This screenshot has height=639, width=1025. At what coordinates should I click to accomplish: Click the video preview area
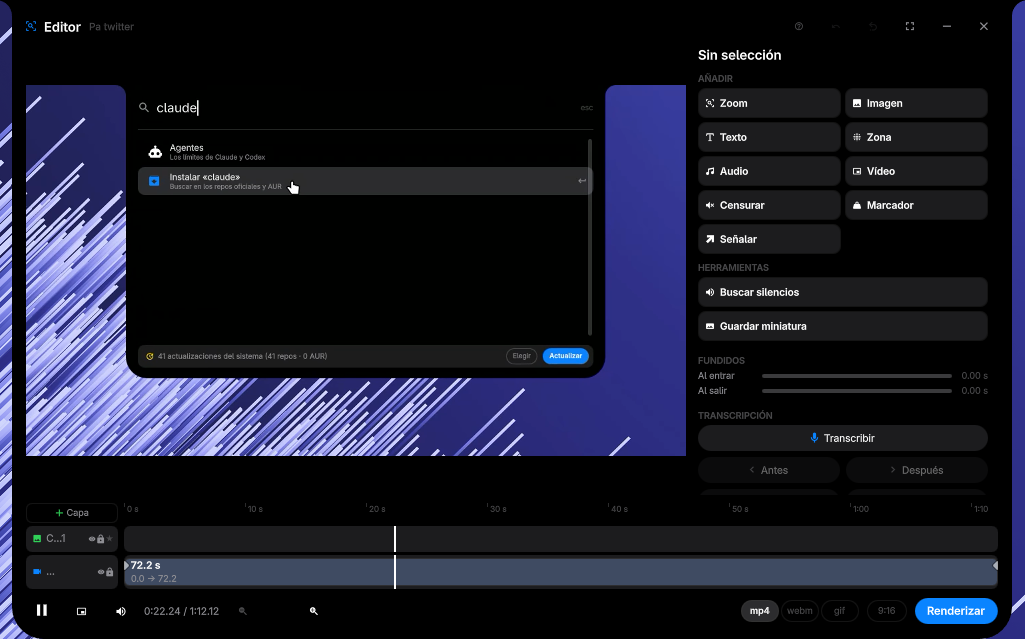pyautogui.click(x=356, y=270)
